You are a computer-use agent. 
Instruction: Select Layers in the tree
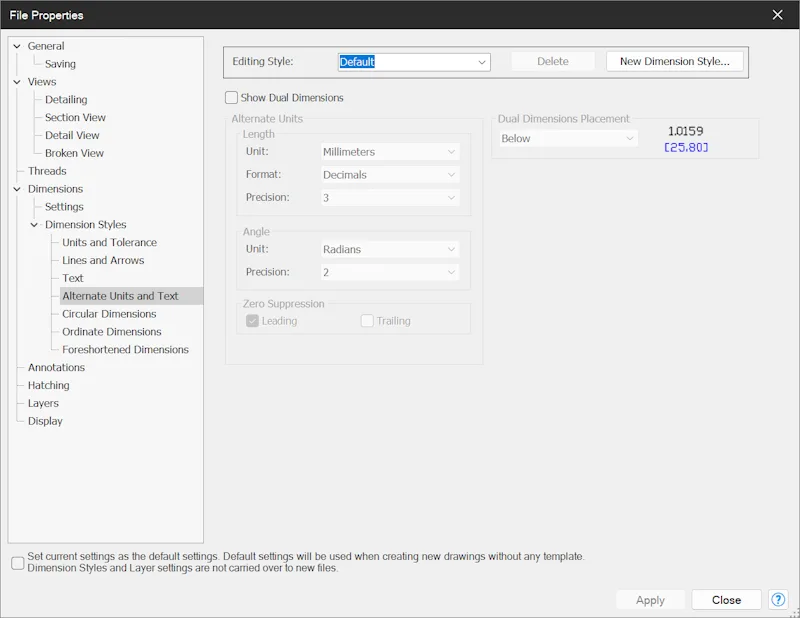(43, 403)
